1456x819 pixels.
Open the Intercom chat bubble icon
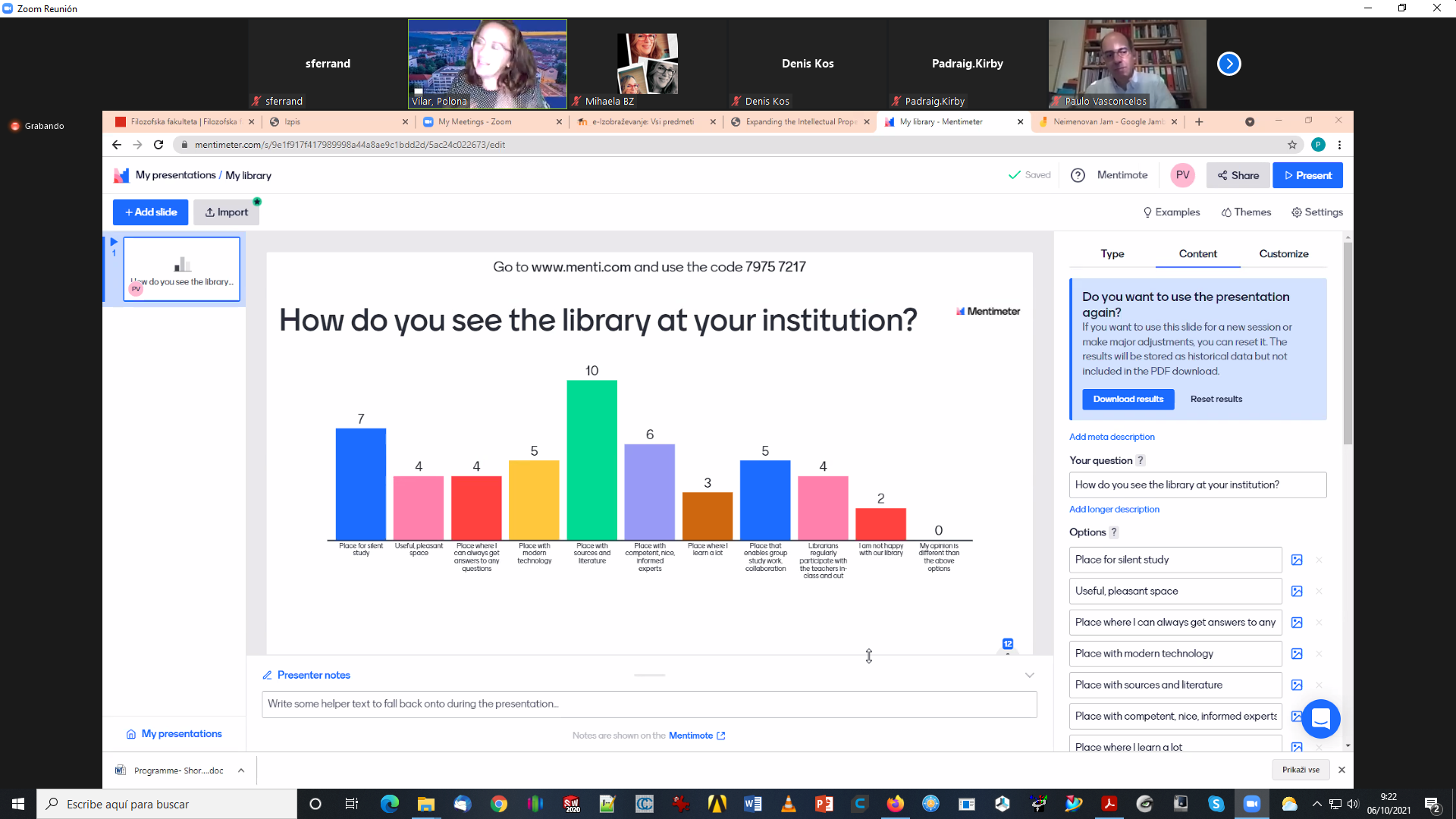[x=1320, y=718]
